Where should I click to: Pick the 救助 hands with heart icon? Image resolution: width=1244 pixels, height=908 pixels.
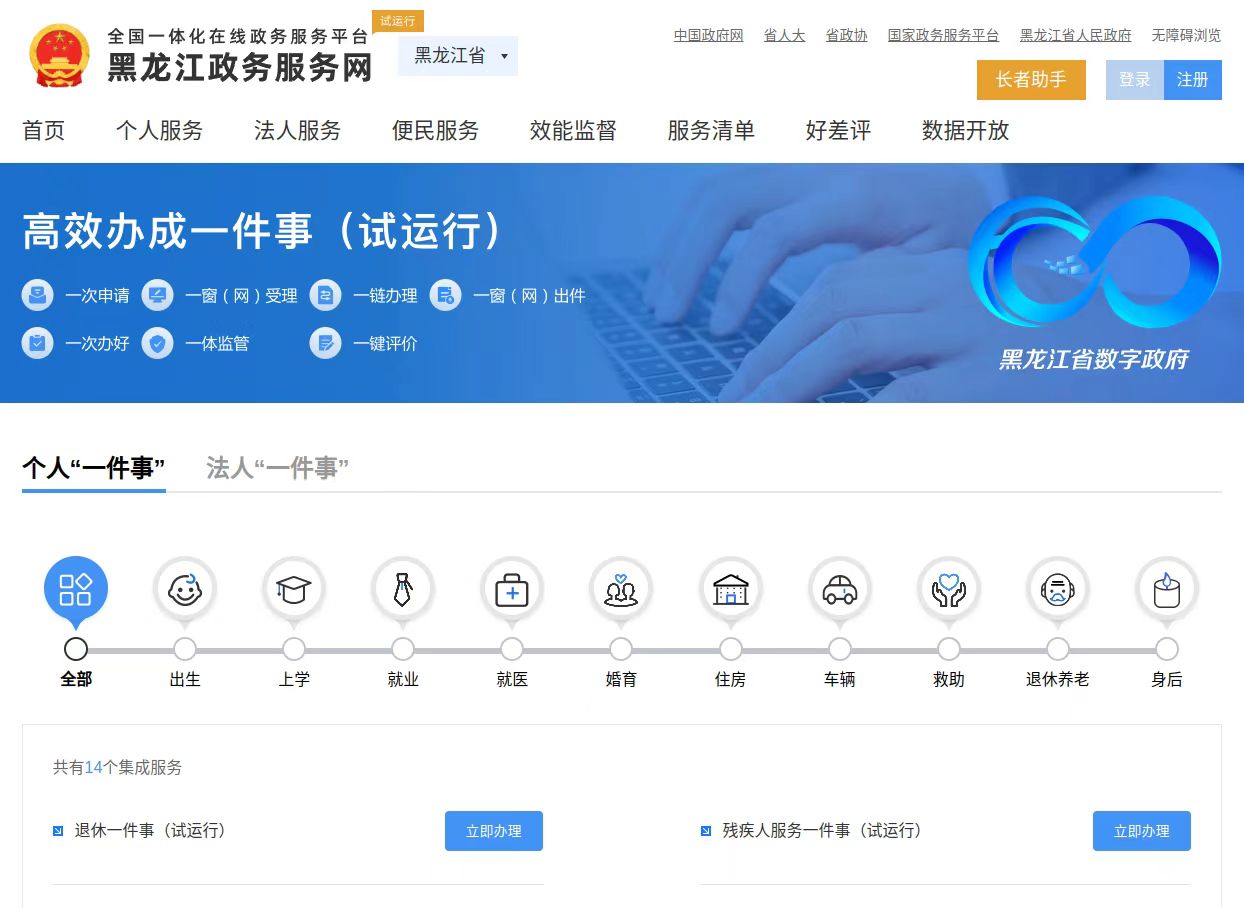948,589
